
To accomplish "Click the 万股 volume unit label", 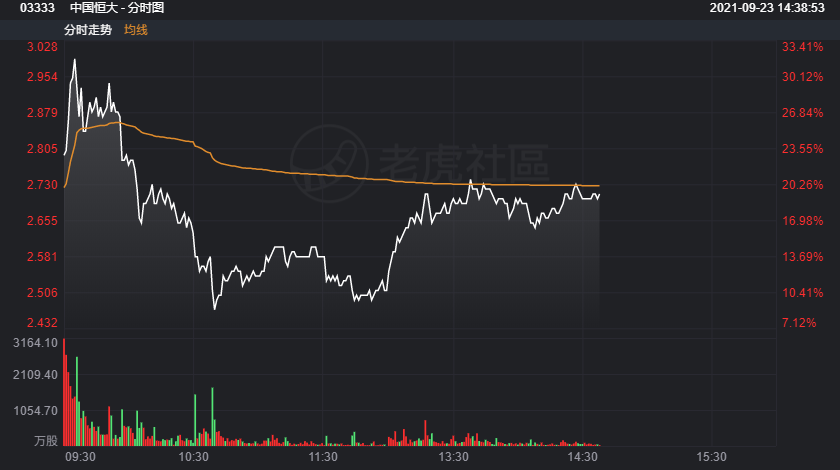I will pyautogui.click(x=46, y=441).
